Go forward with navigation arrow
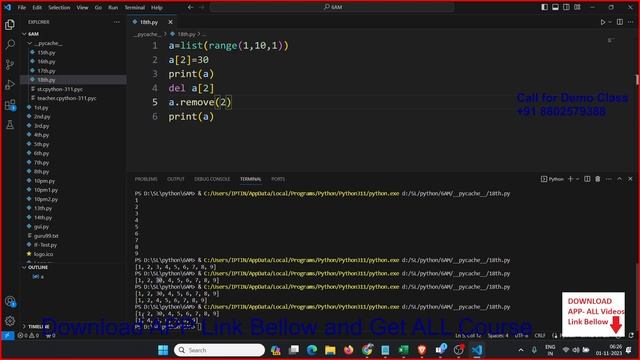Viewport: 640px width, 360px height. tap(202, 7)
